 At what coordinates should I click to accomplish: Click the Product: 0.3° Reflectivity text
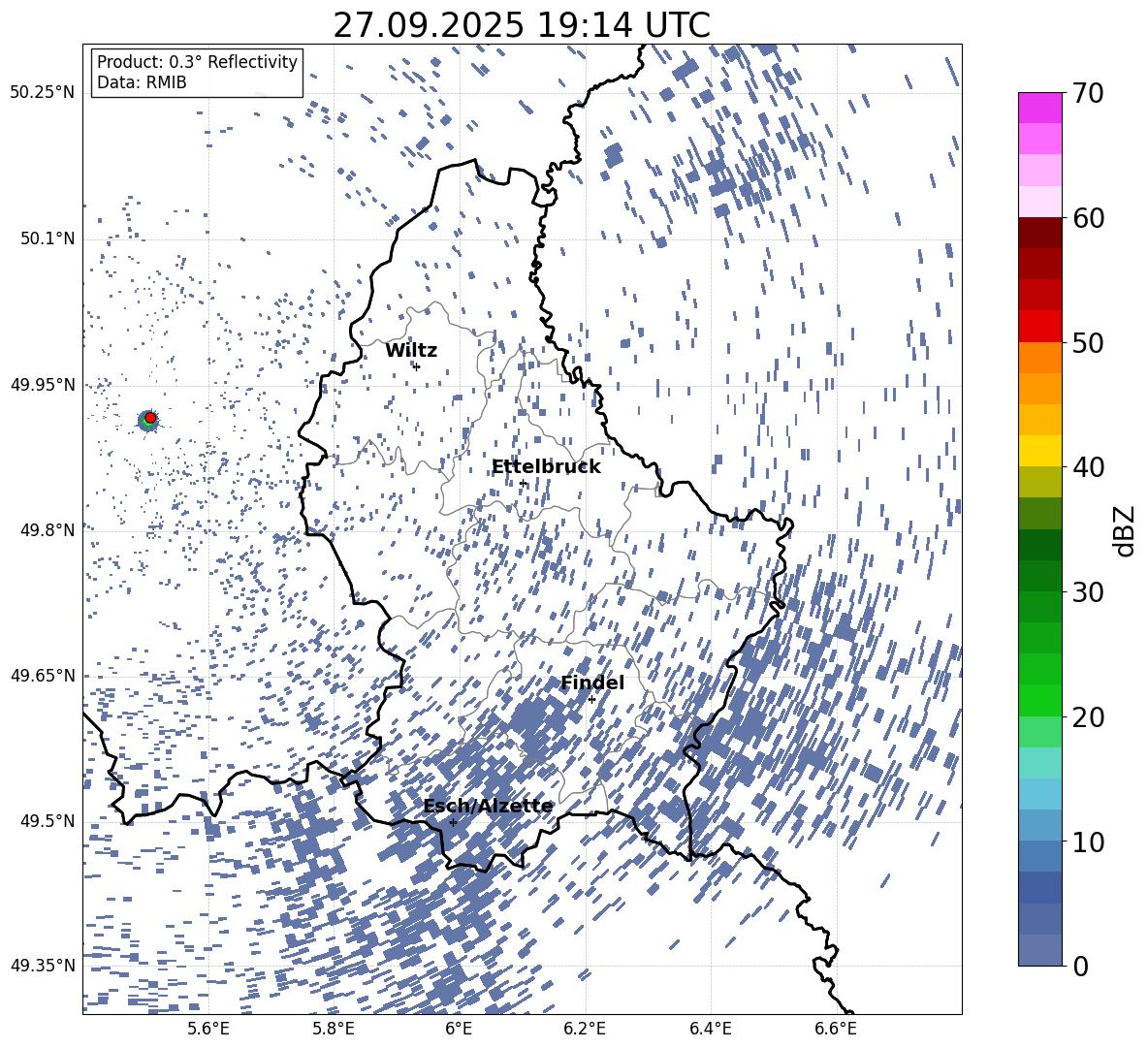(197, 61)
